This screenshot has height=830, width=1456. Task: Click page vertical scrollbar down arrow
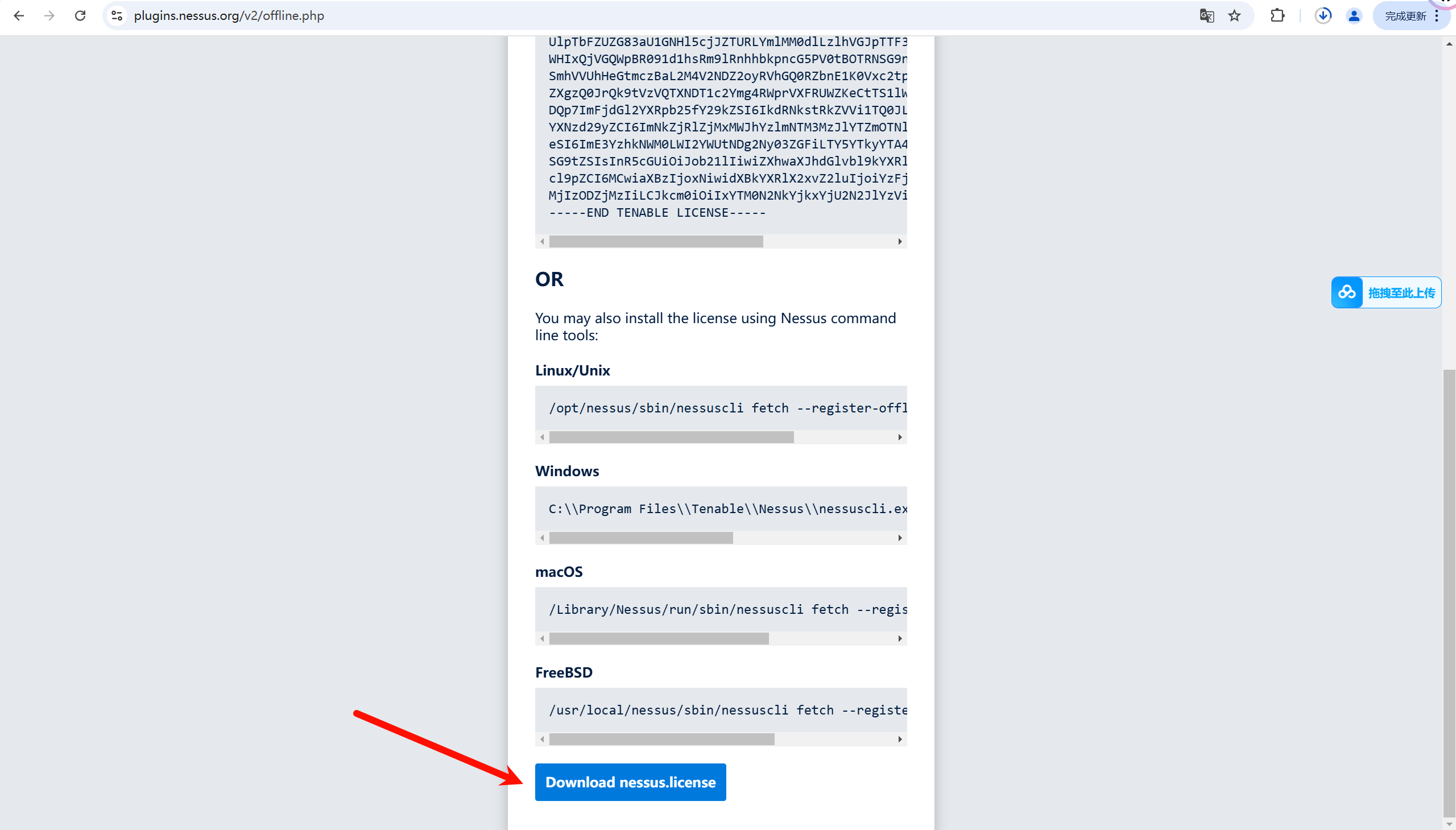point(1449,824)
